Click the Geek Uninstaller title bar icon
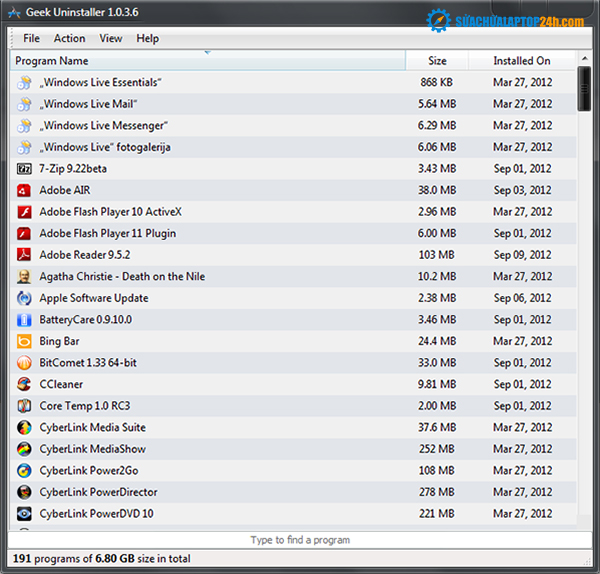This screenshot has height=574, width=600. point(14,13)
